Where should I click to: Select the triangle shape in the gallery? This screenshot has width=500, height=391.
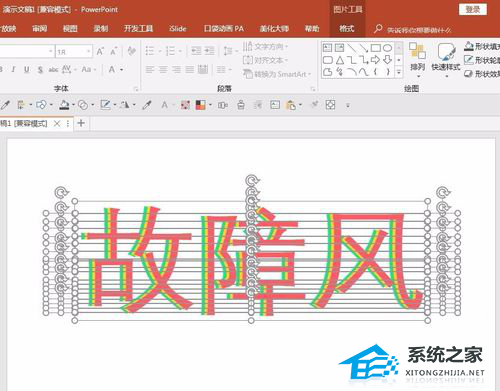coord(340,60)
